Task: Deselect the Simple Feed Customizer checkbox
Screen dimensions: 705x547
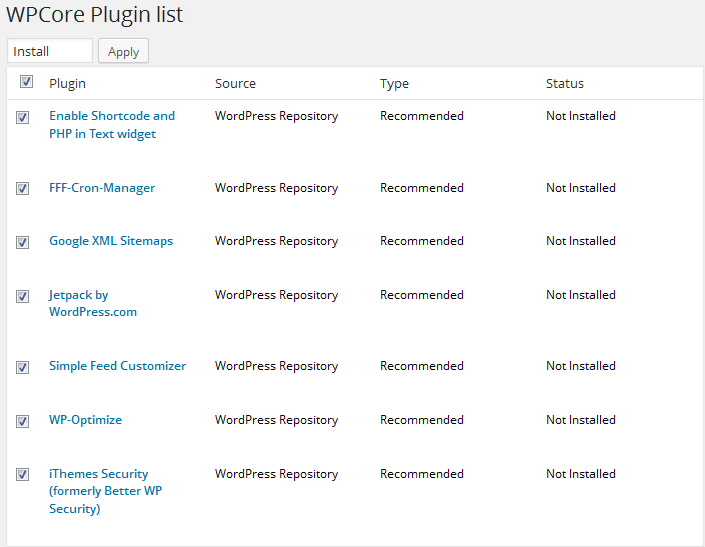Action: click(23, 367)
